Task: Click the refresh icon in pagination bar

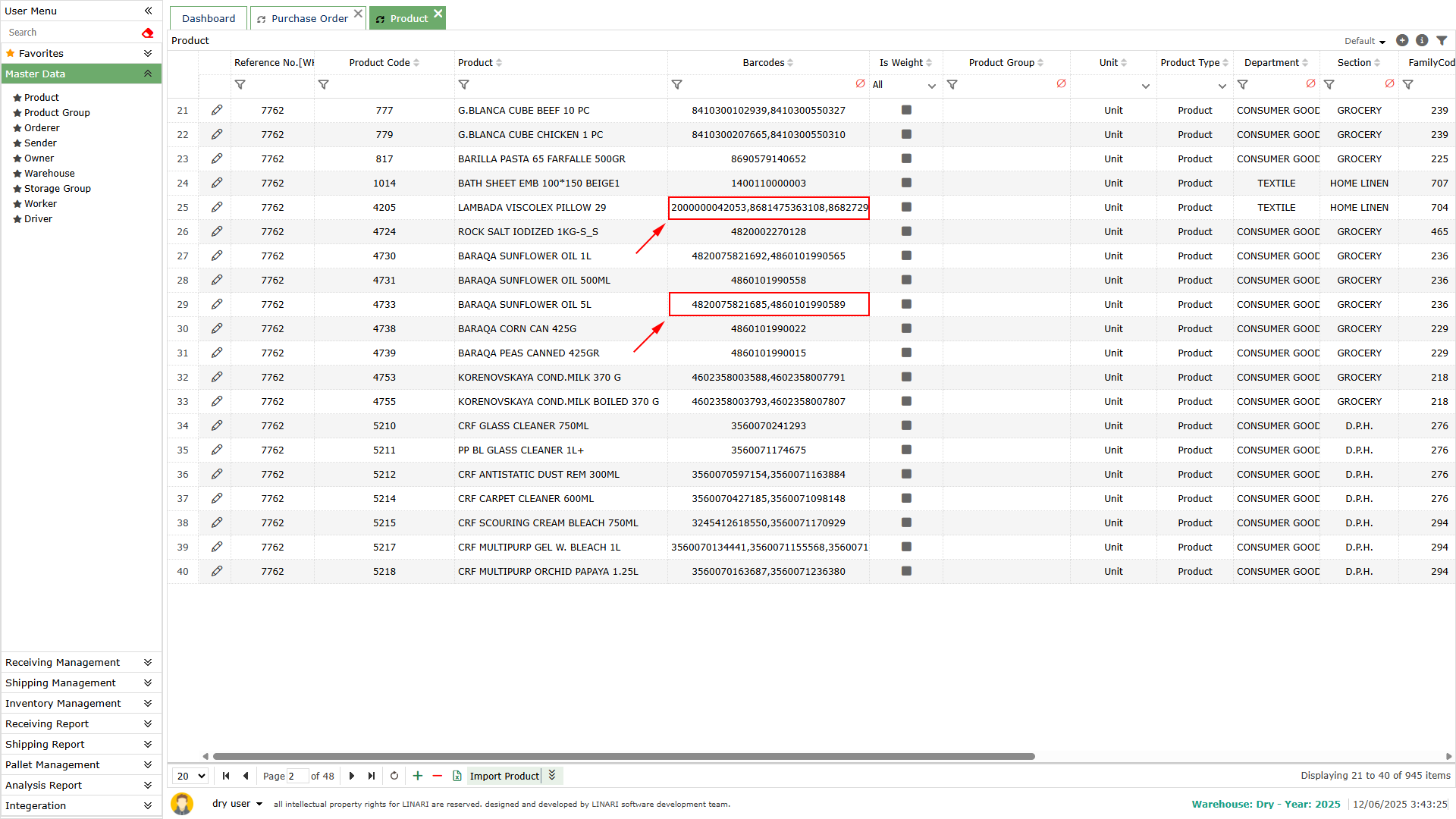Action: click(x=394, y=776)
